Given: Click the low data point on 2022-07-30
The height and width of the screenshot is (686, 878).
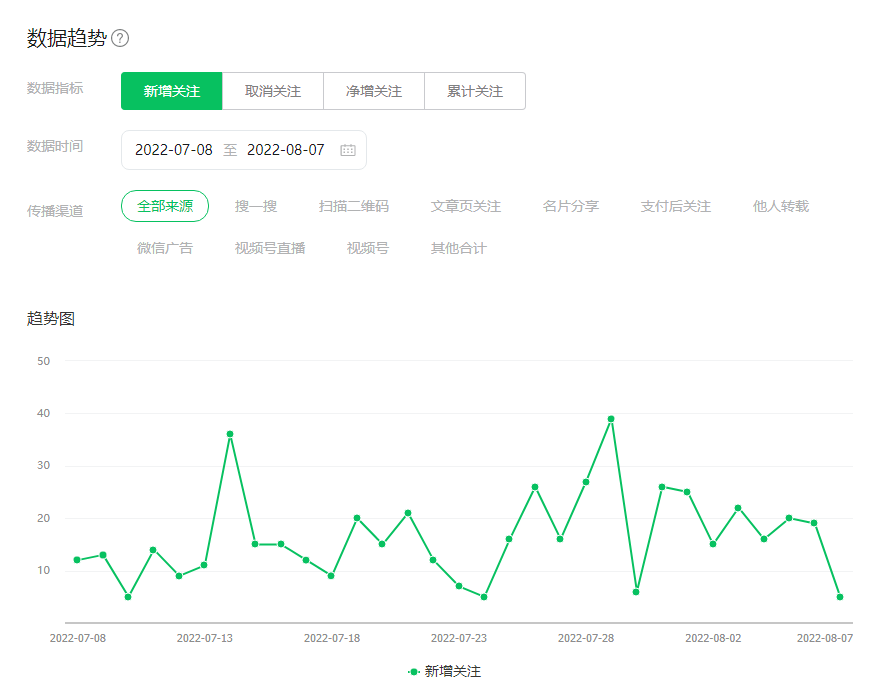Looking at the screenshot, I should (636, 592).
